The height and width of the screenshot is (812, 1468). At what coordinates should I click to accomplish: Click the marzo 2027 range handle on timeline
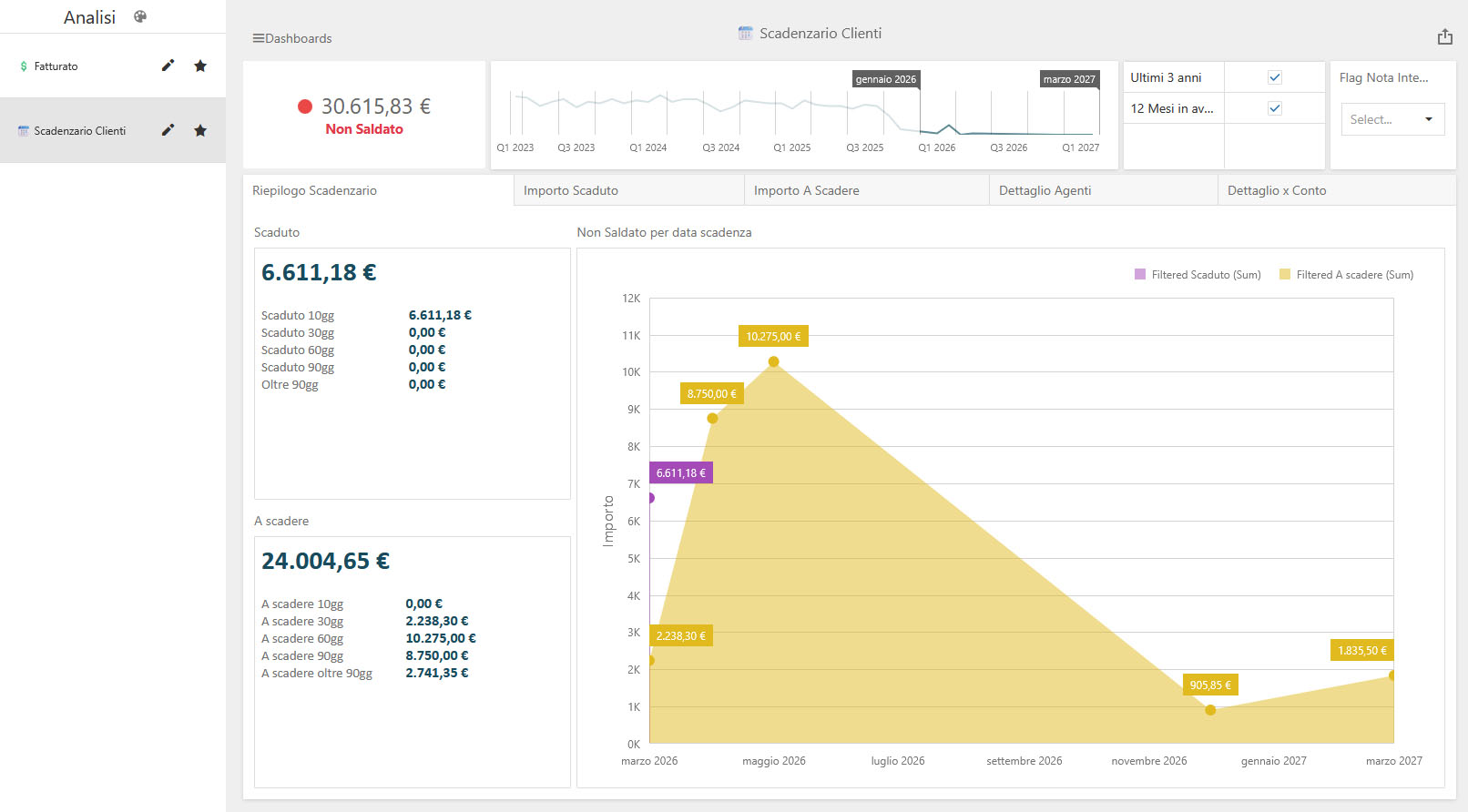tap(1069, 79)
